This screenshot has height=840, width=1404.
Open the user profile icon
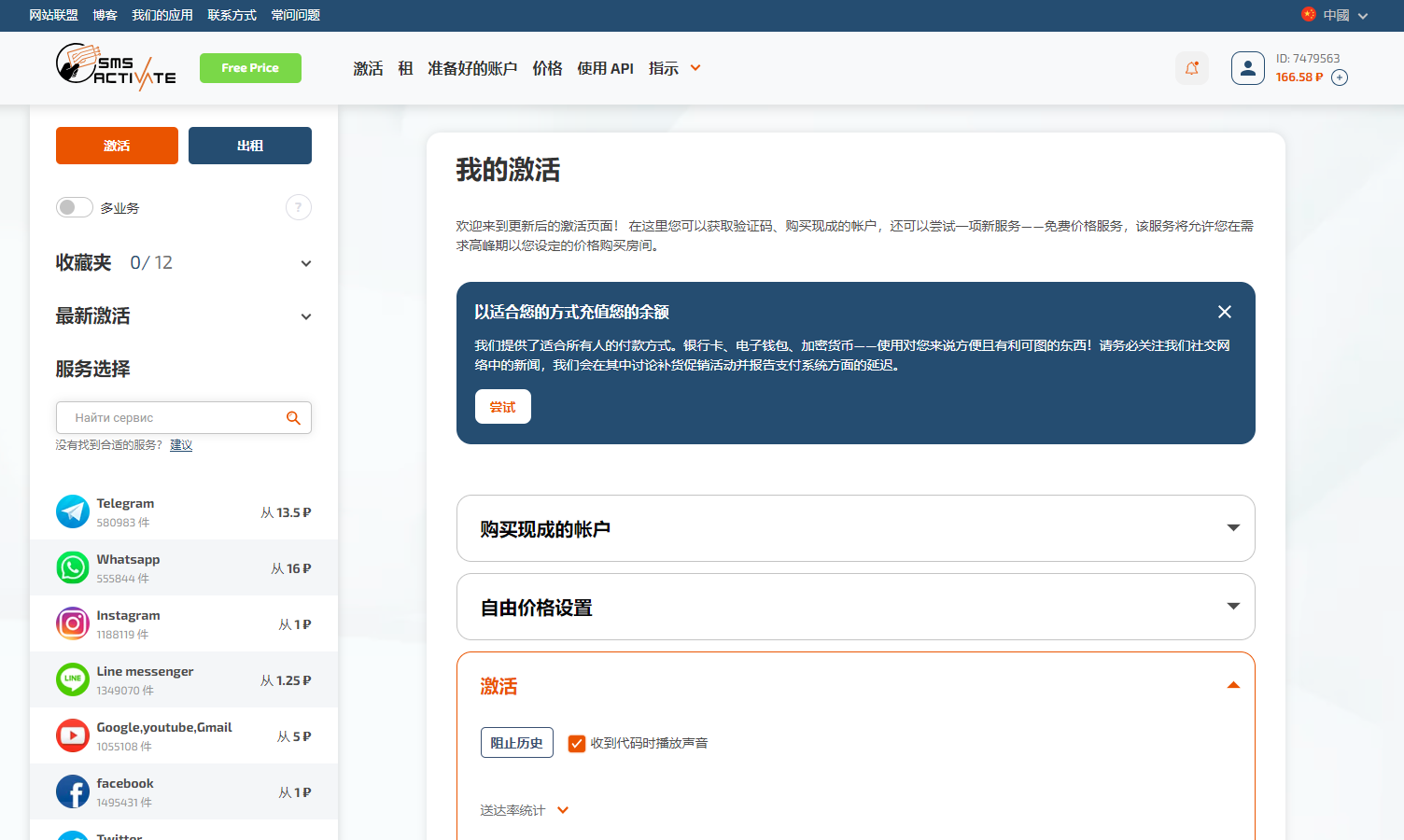point(1247,68)
